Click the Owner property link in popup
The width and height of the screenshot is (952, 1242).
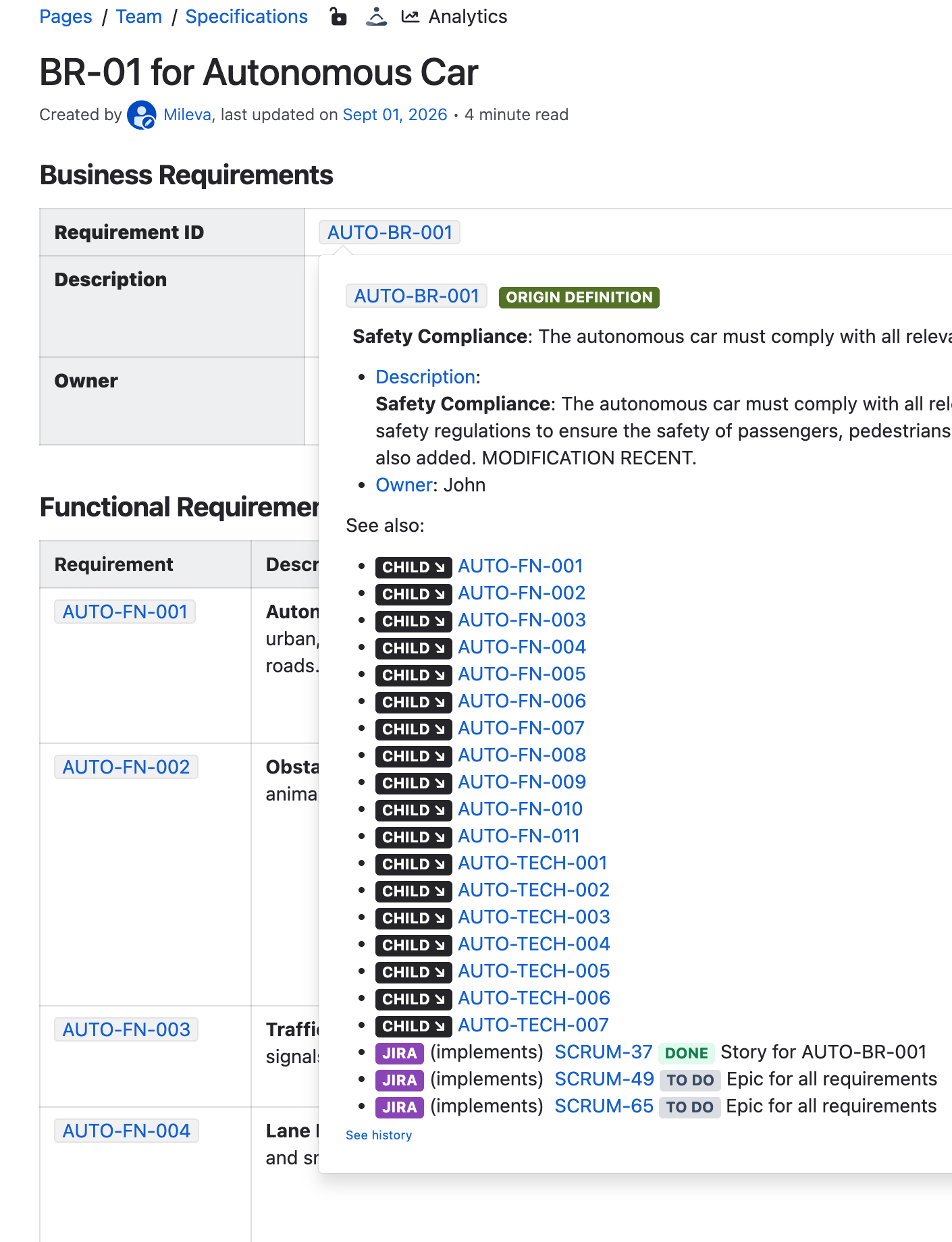(404, 485)
